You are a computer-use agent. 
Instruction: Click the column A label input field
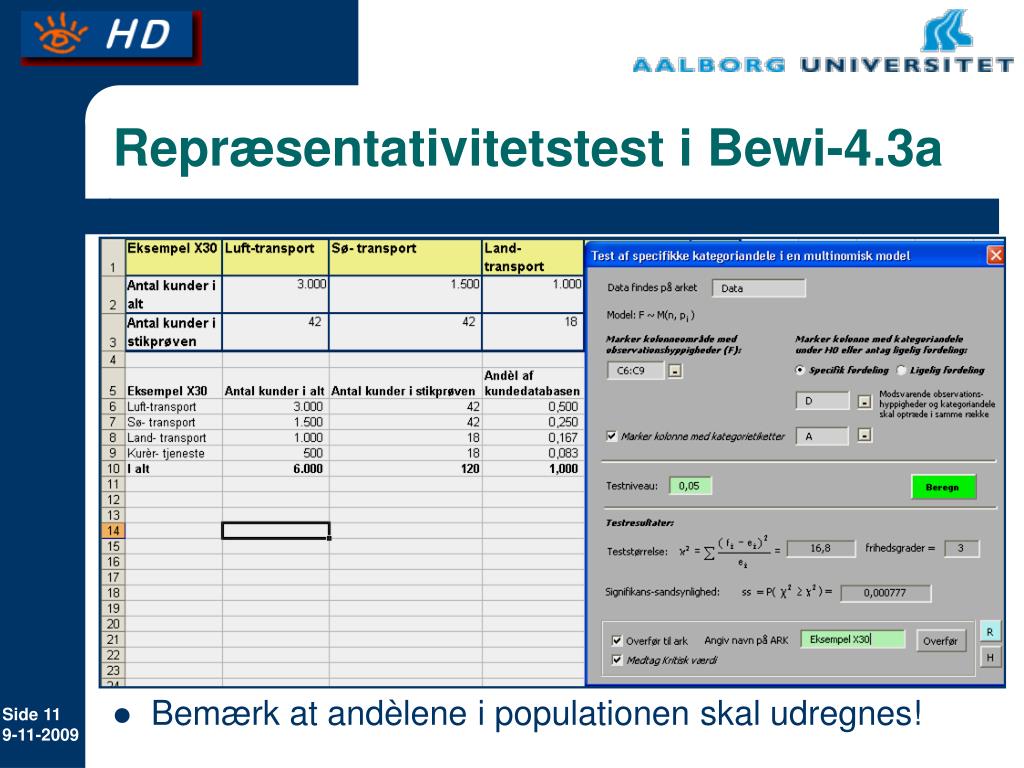822,436
